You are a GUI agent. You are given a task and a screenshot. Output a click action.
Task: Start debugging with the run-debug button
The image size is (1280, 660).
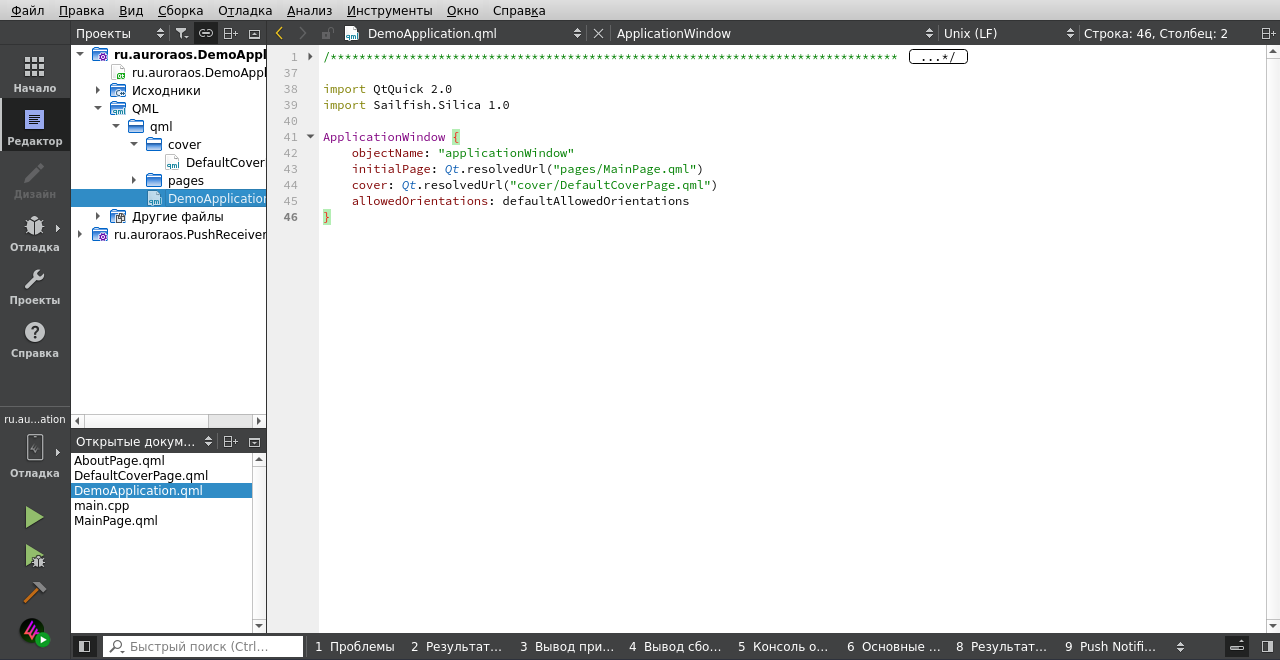pyautogui.click(x=34, y=555)
